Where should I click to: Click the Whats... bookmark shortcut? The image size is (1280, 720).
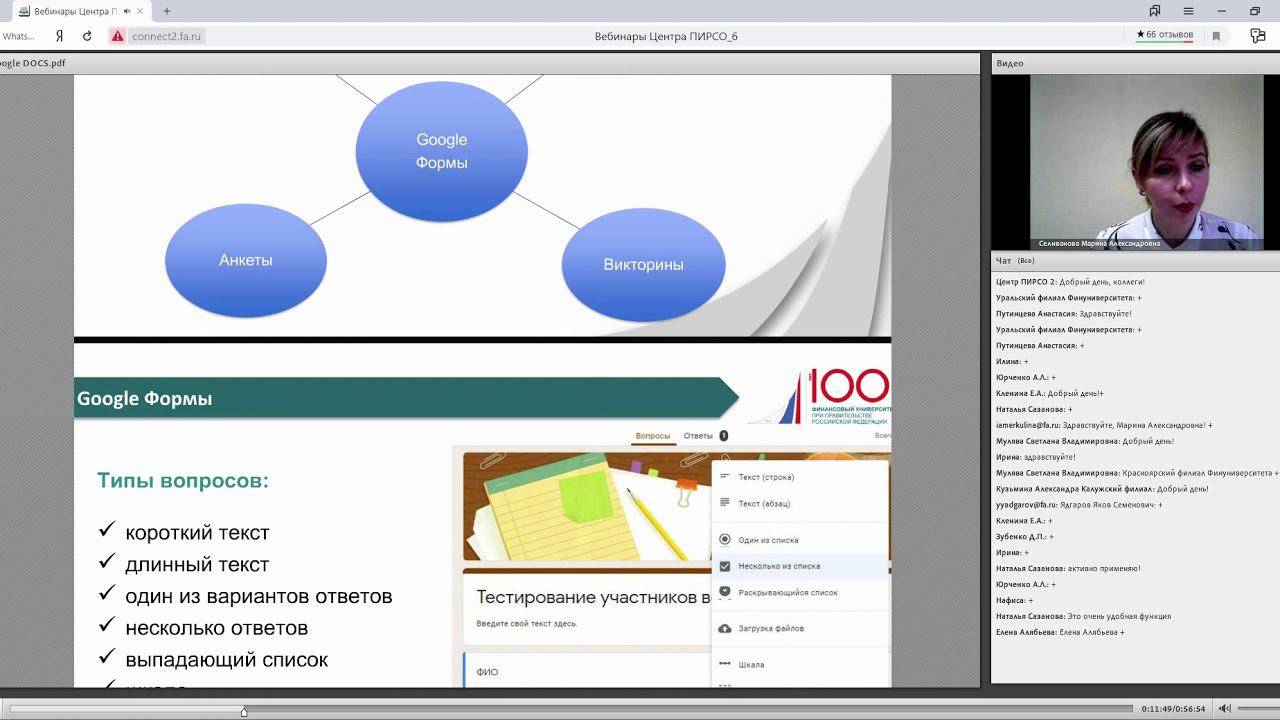(18, 36)
